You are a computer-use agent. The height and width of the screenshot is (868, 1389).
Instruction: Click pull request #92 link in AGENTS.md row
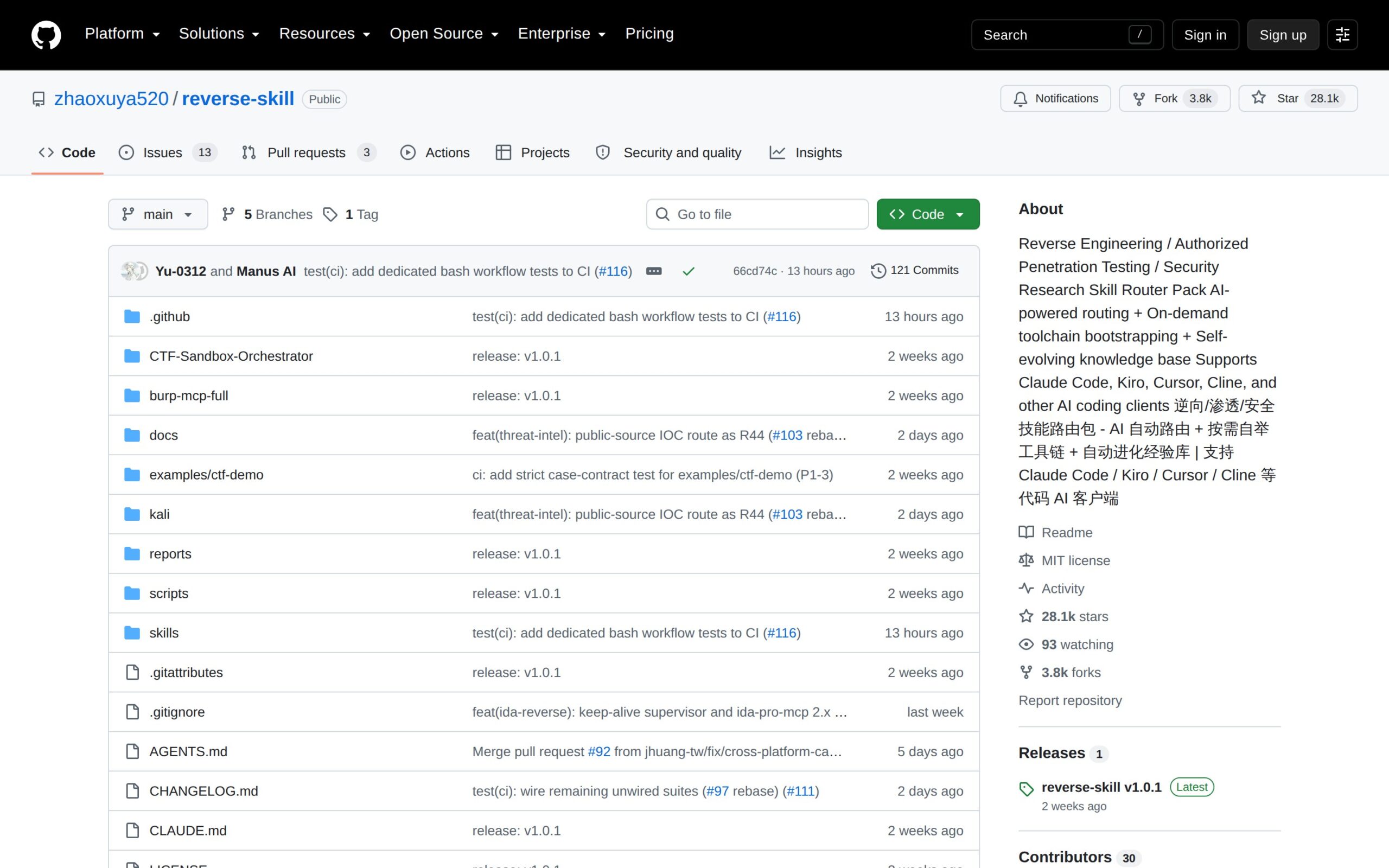[x=598, y=751]
